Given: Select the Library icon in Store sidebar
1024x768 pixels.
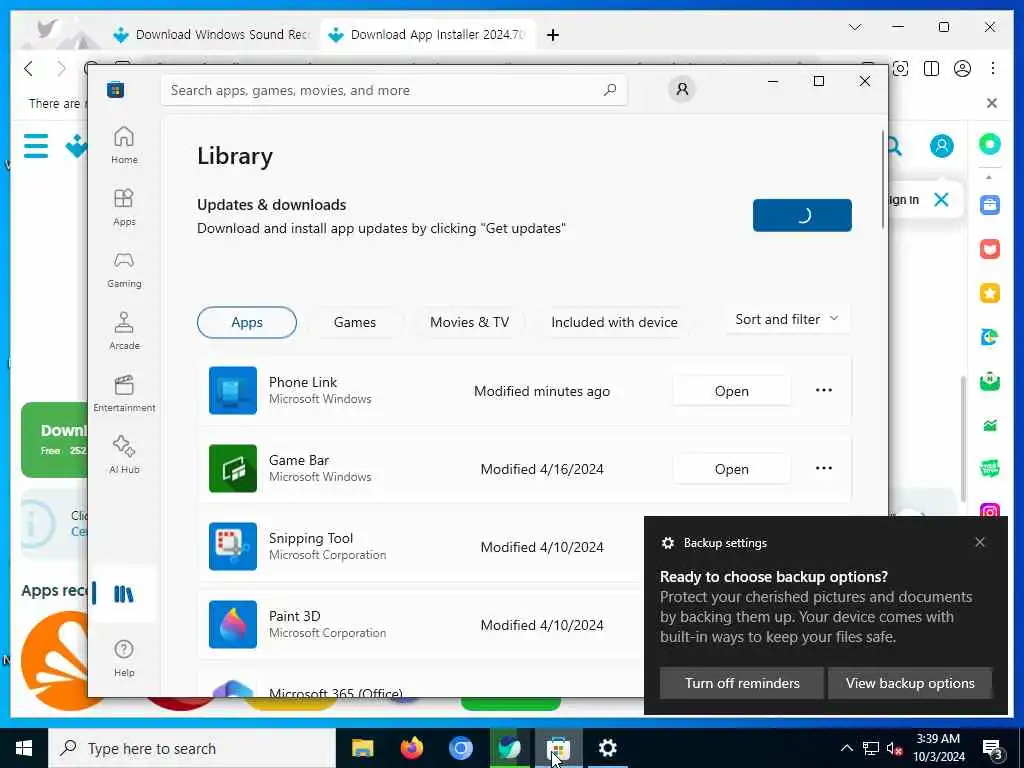Looking at the screenshot, I should 124,594.
